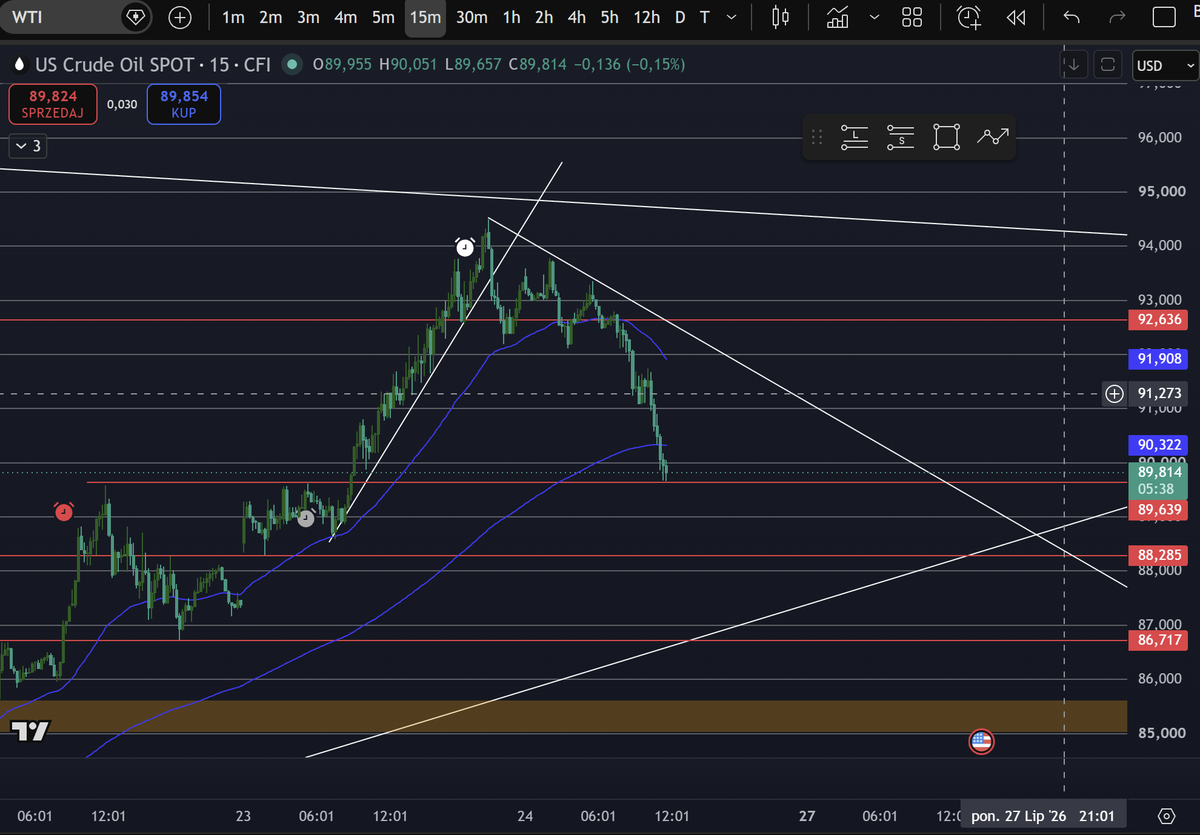Click the green market status dot
Viewport: 1200px width, 835px height.
pyautogui.click(x=291, y=64)
